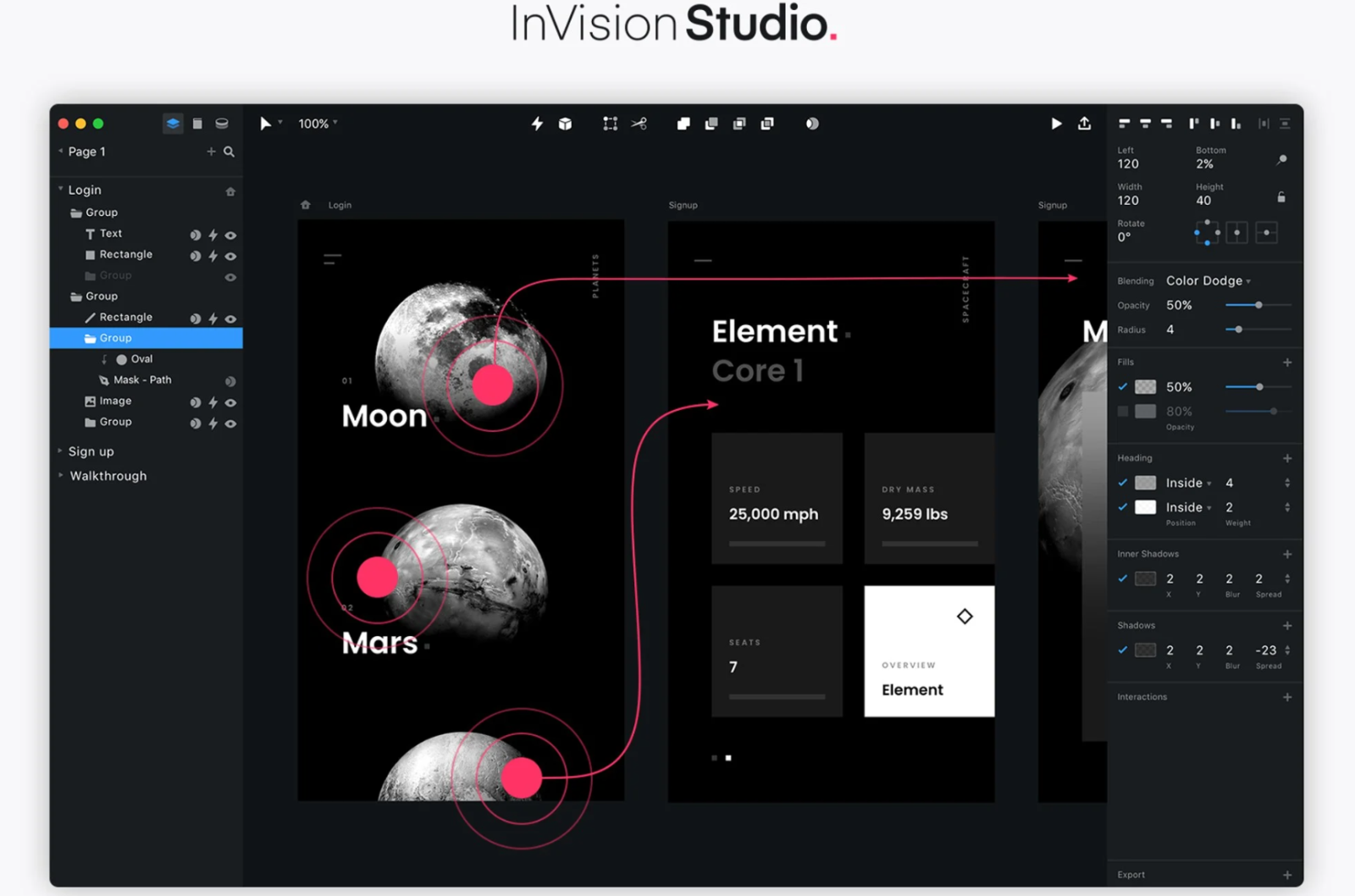Open Color Dodge blending dropdown
Screen dimensions: 1355x896
(x=1208, y=281)
